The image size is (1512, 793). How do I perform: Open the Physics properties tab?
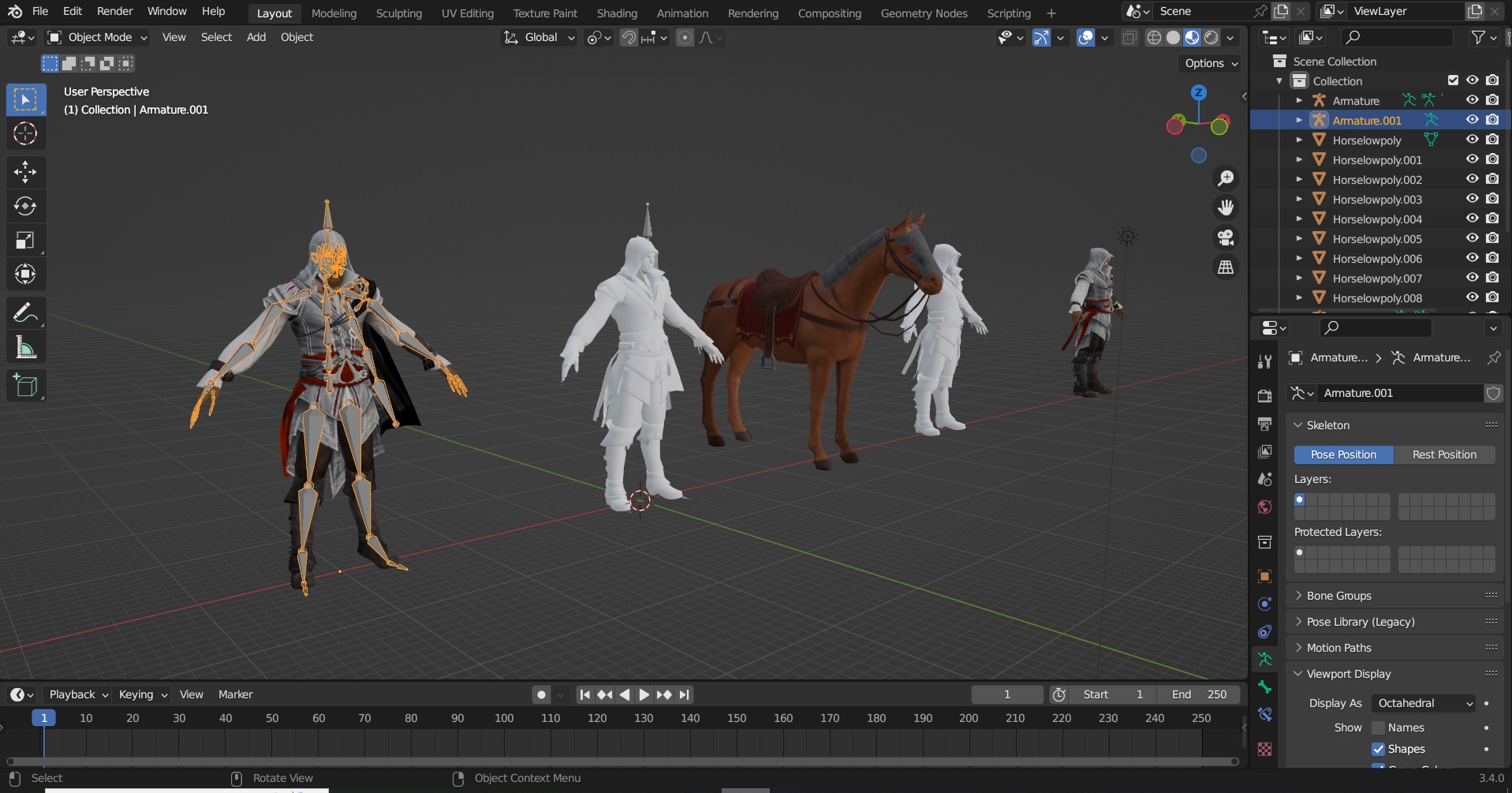[1265, 604]
